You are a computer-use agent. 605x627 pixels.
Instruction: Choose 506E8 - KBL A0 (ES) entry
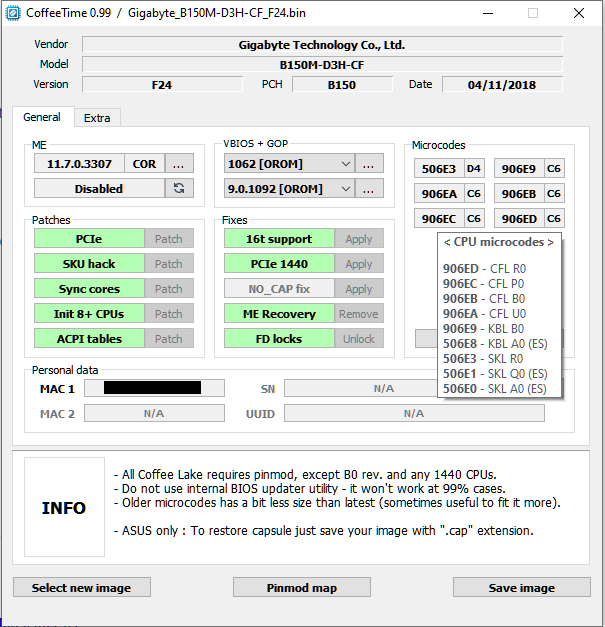pos(495,343)
